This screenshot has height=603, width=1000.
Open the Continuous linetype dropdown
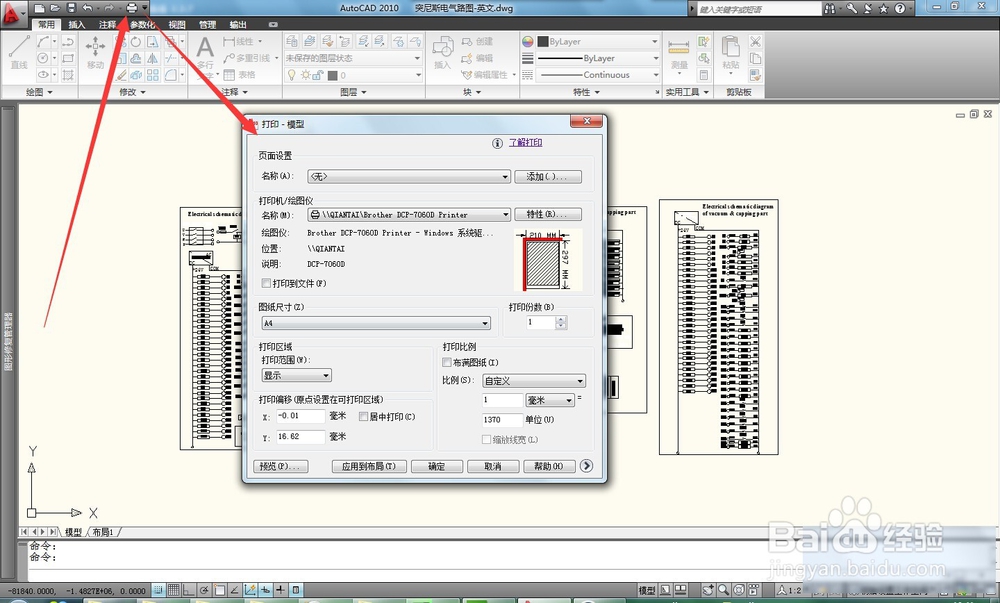tap(598, 75)
